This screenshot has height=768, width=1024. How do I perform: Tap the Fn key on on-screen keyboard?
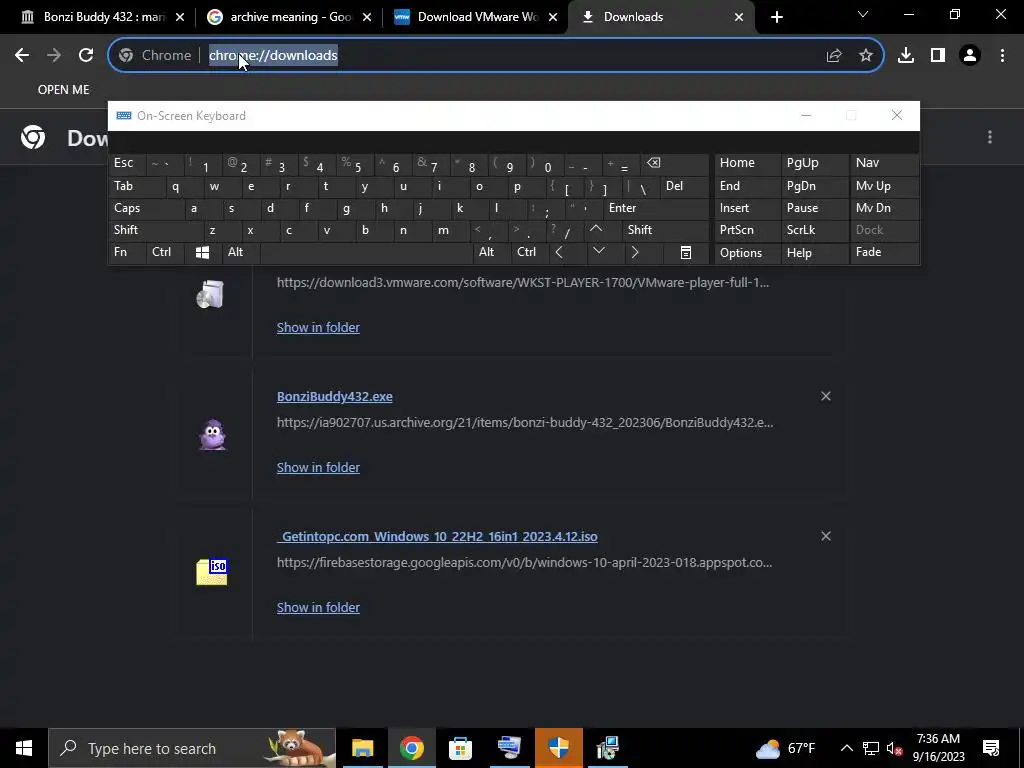[127, 252]
